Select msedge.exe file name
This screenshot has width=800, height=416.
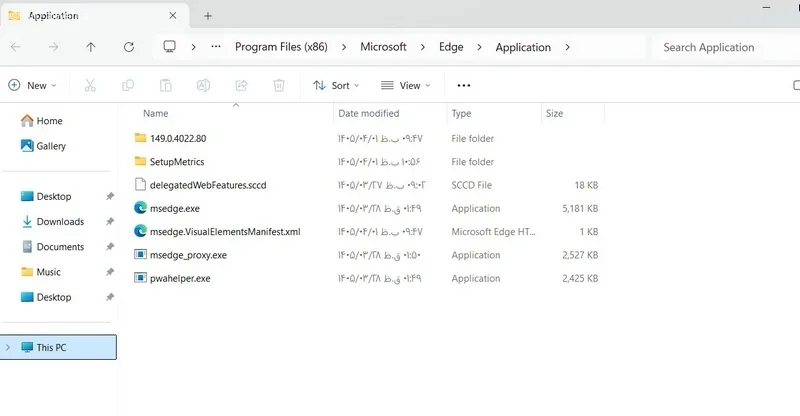click(x=175, y=208)
